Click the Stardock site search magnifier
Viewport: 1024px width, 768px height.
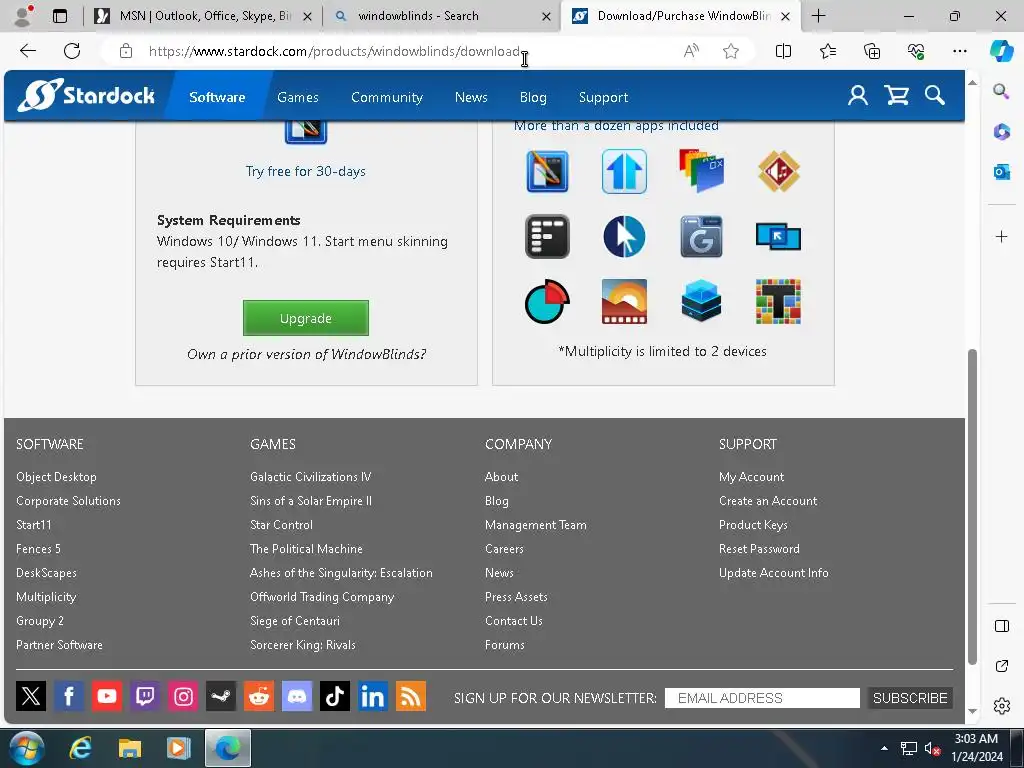[x=935, y=96]
